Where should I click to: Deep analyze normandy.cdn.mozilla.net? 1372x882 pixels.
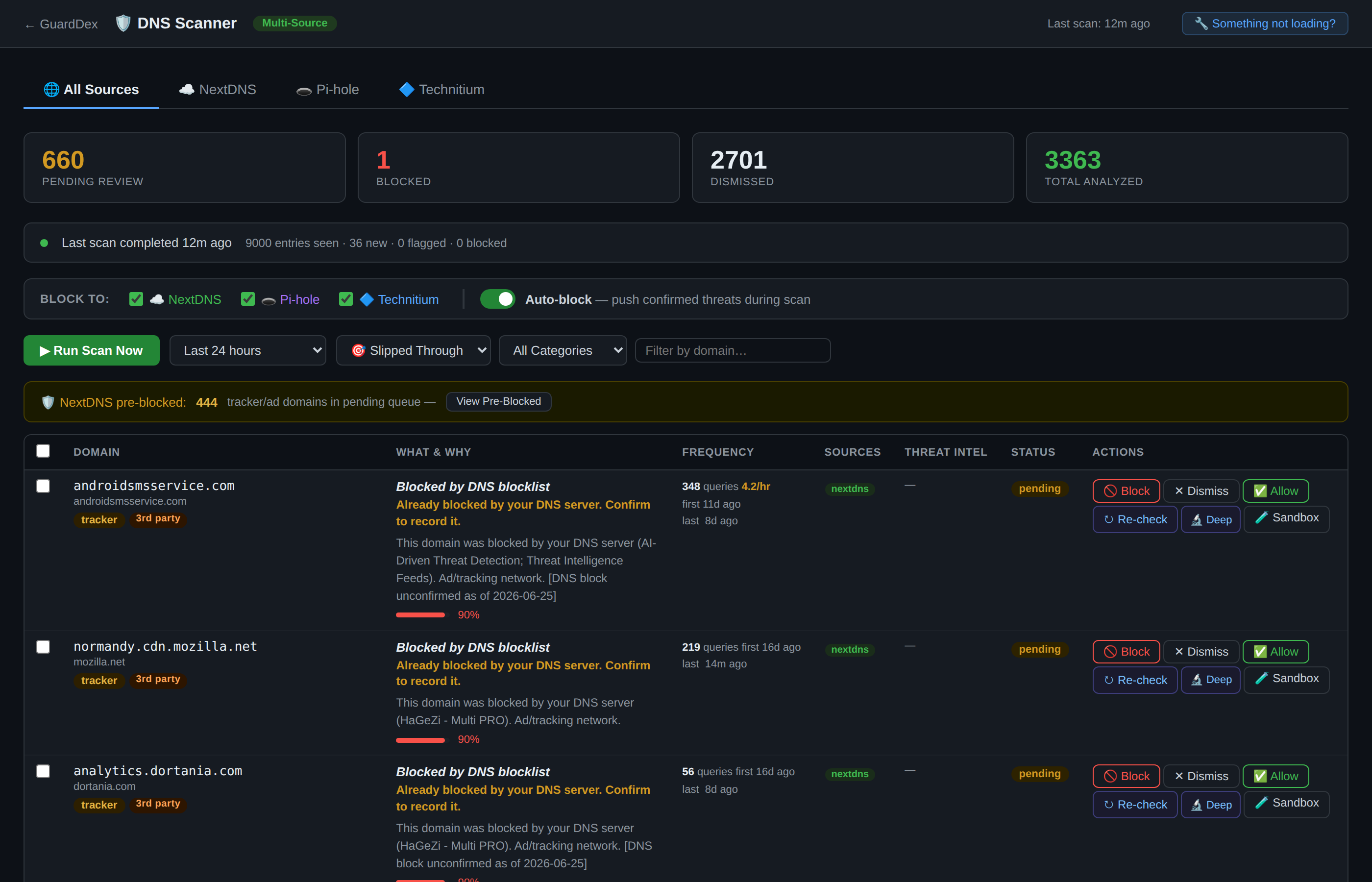[x=1210, y=680]
